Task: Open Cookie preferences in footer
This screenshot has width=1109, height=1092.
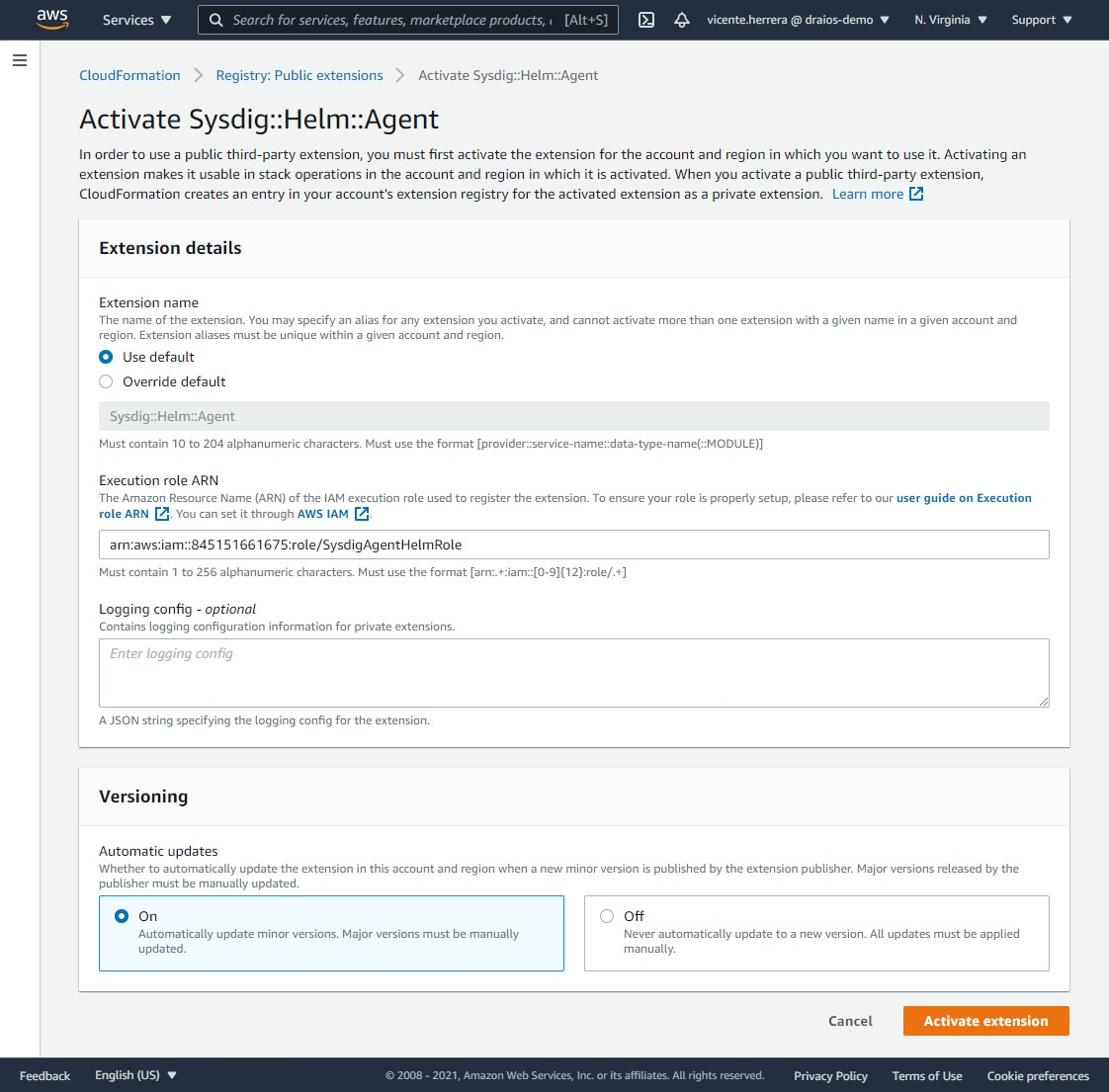Action: click(1038, 1076)
